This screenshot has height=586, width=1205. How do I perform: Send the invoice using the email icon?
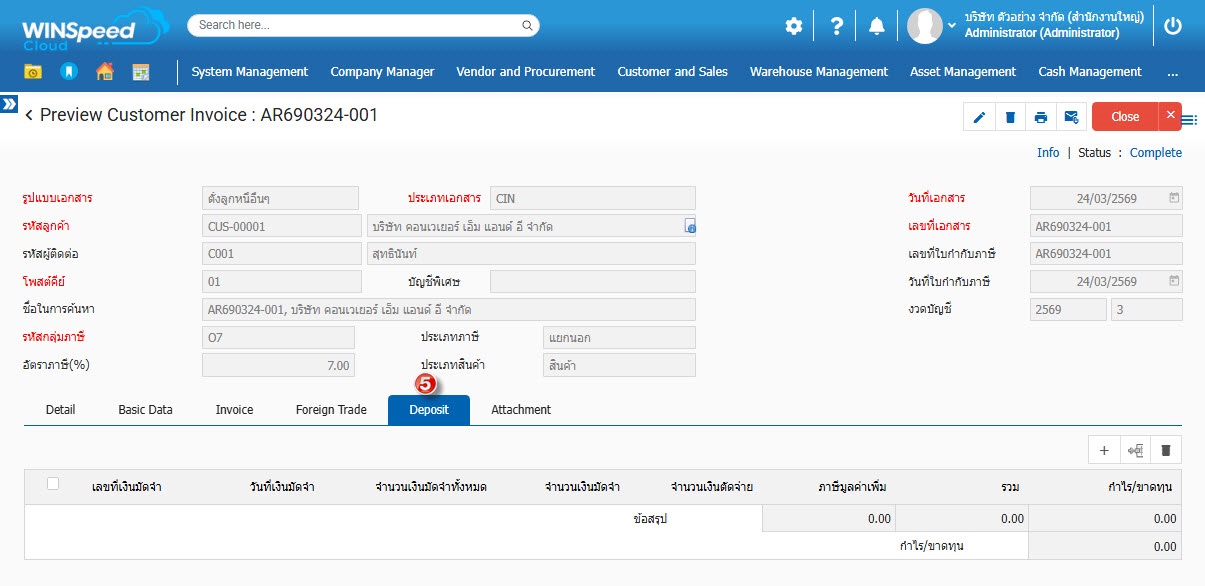click(x=1071, y=117)
